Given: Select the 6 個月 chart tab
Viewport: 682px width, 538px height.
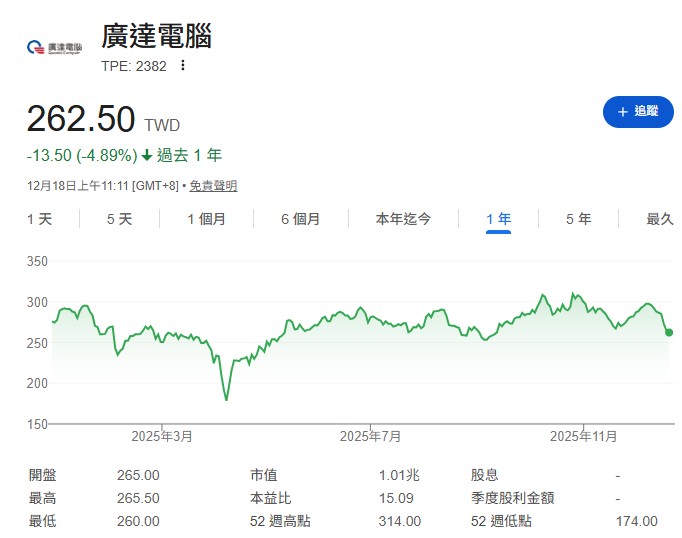Looking at the screenshot, I should pos(301,219).
